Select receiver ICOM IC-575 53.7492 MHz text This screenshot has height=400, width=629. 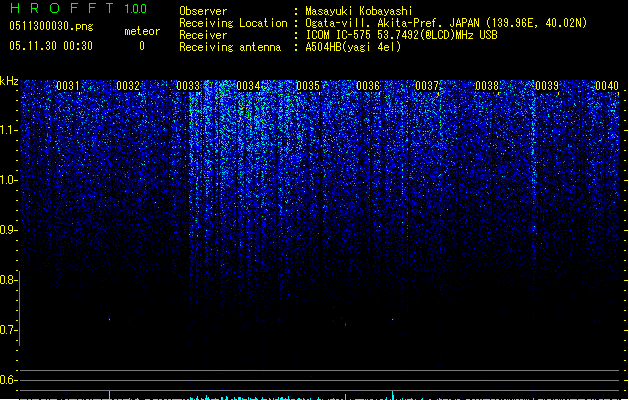[402, 35]
